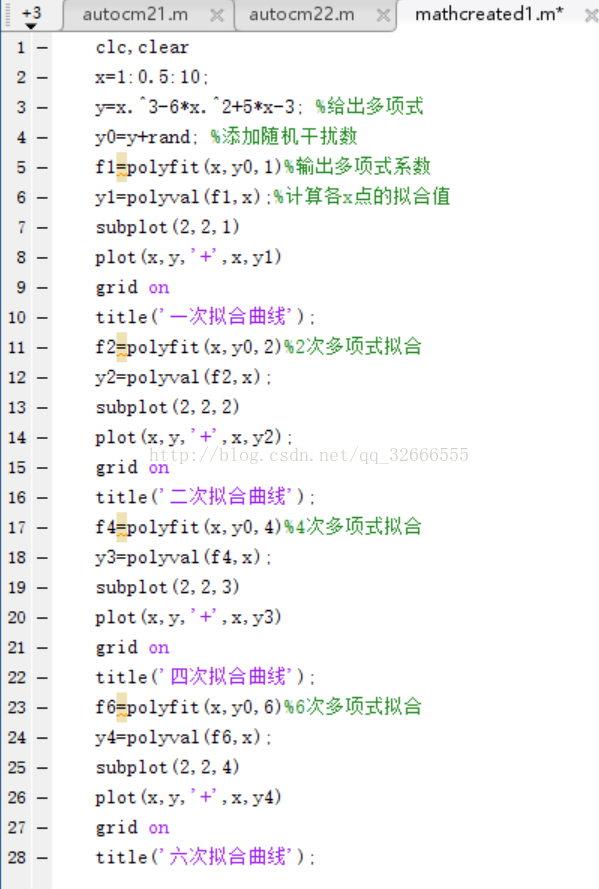Click 'y=x.^3-6*x.^2+5*x-3;' code
The height and width of the screenshot is (889, 599).
coord(199,107)
